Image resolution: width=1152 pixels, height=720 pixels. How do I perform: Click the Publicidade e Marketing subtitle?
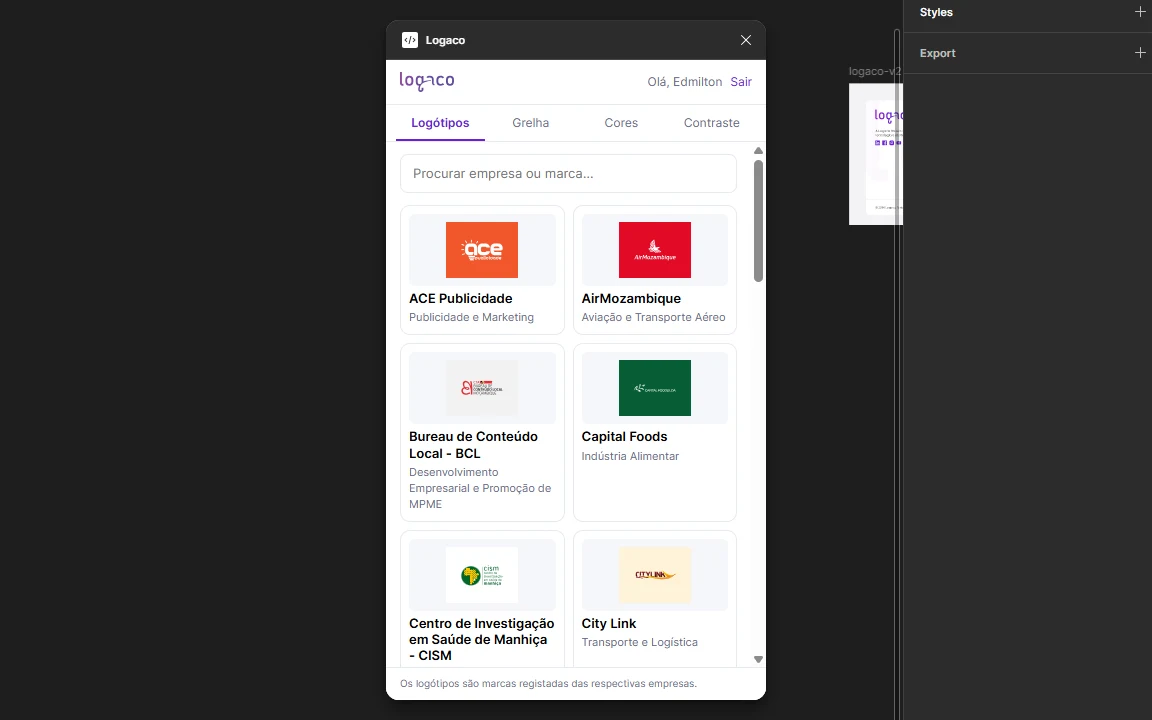click(x=472, y=317)
